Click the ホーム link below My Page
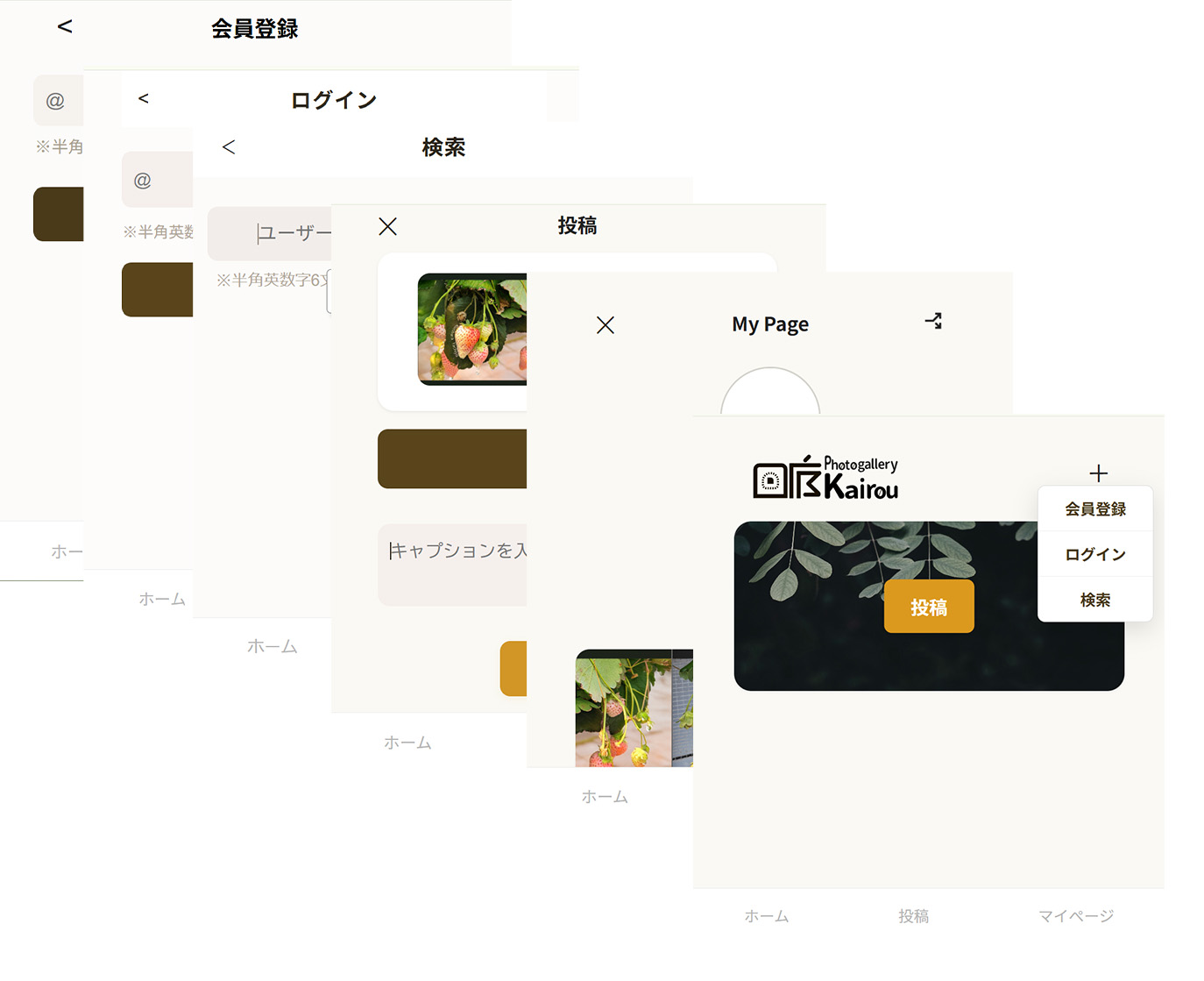1204x981 pixels. (x=605, y=796)
